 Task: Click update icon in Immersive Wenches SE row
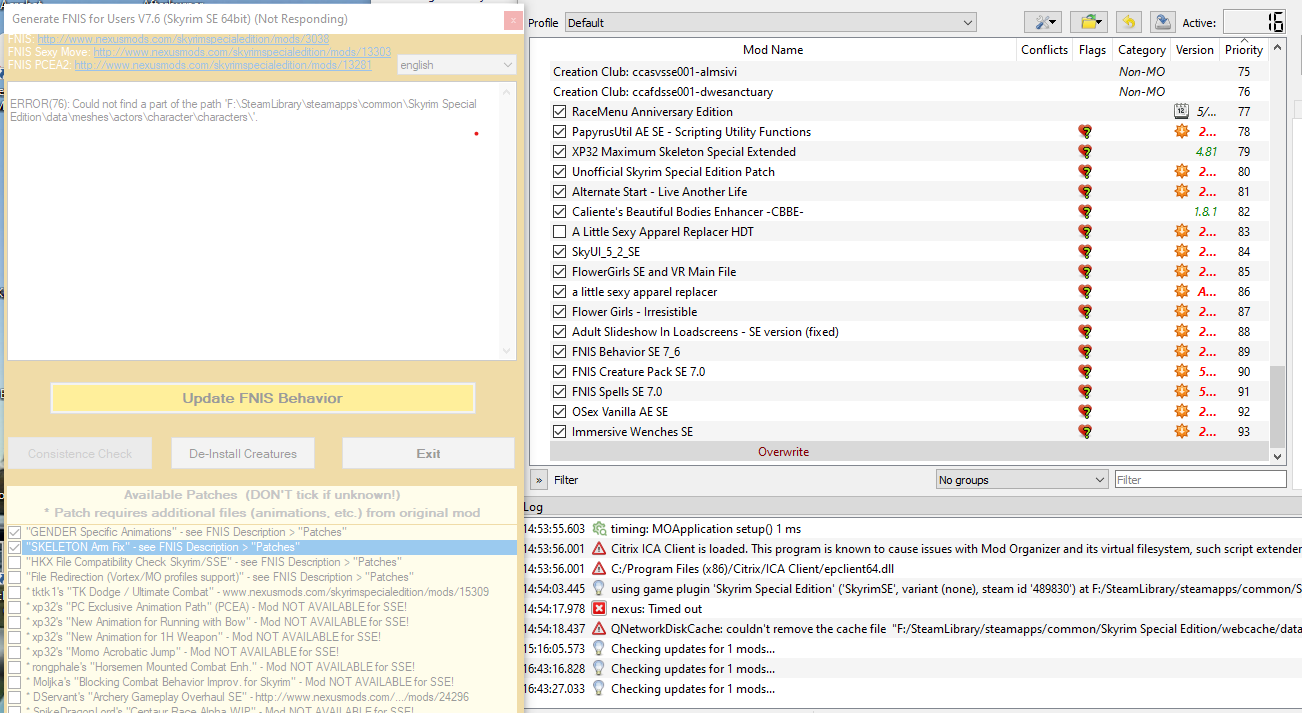[x=1181, y=432]
